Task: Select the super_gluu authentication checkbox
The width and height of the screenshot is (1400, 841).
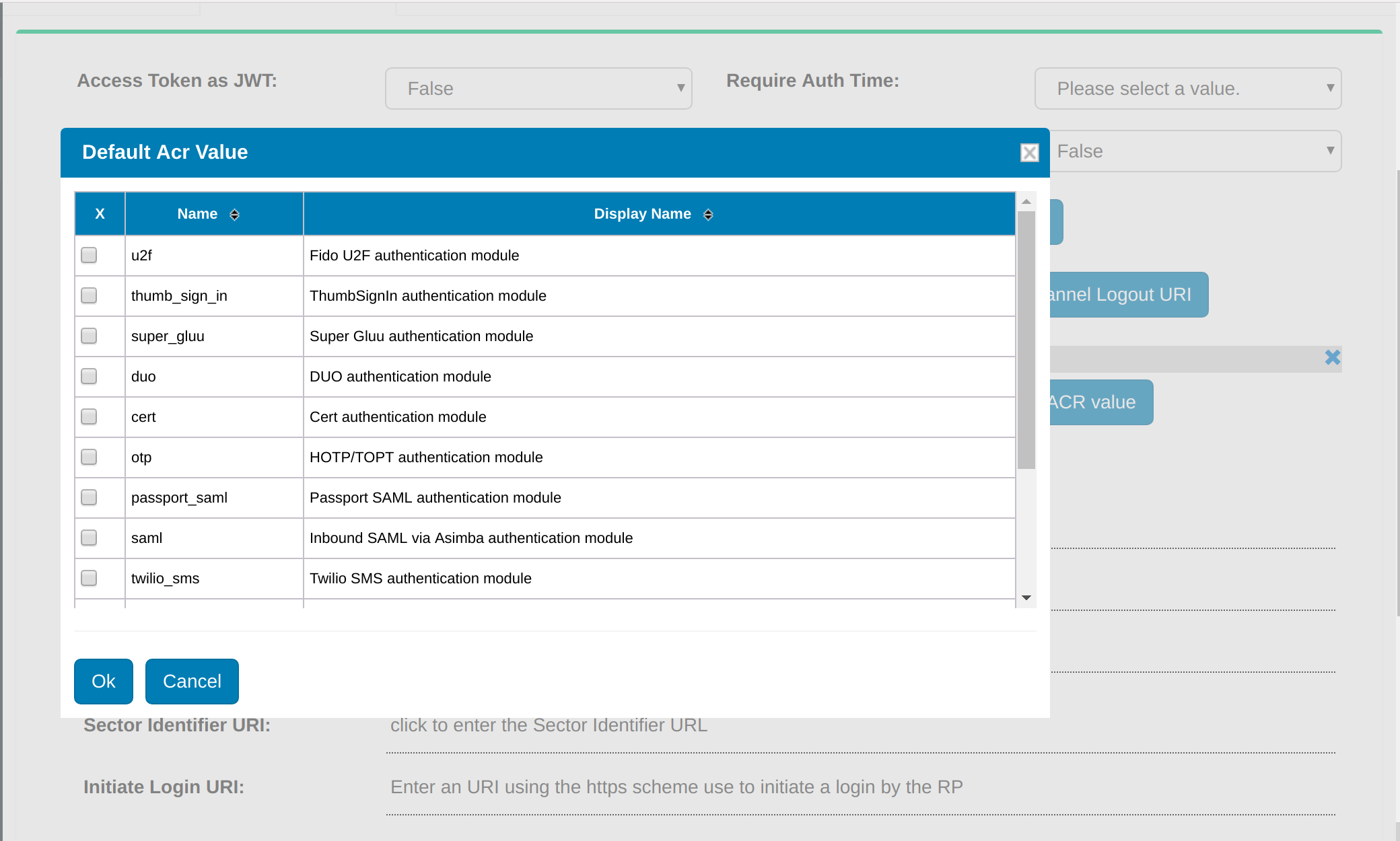Action: click(x=89, y=336)
